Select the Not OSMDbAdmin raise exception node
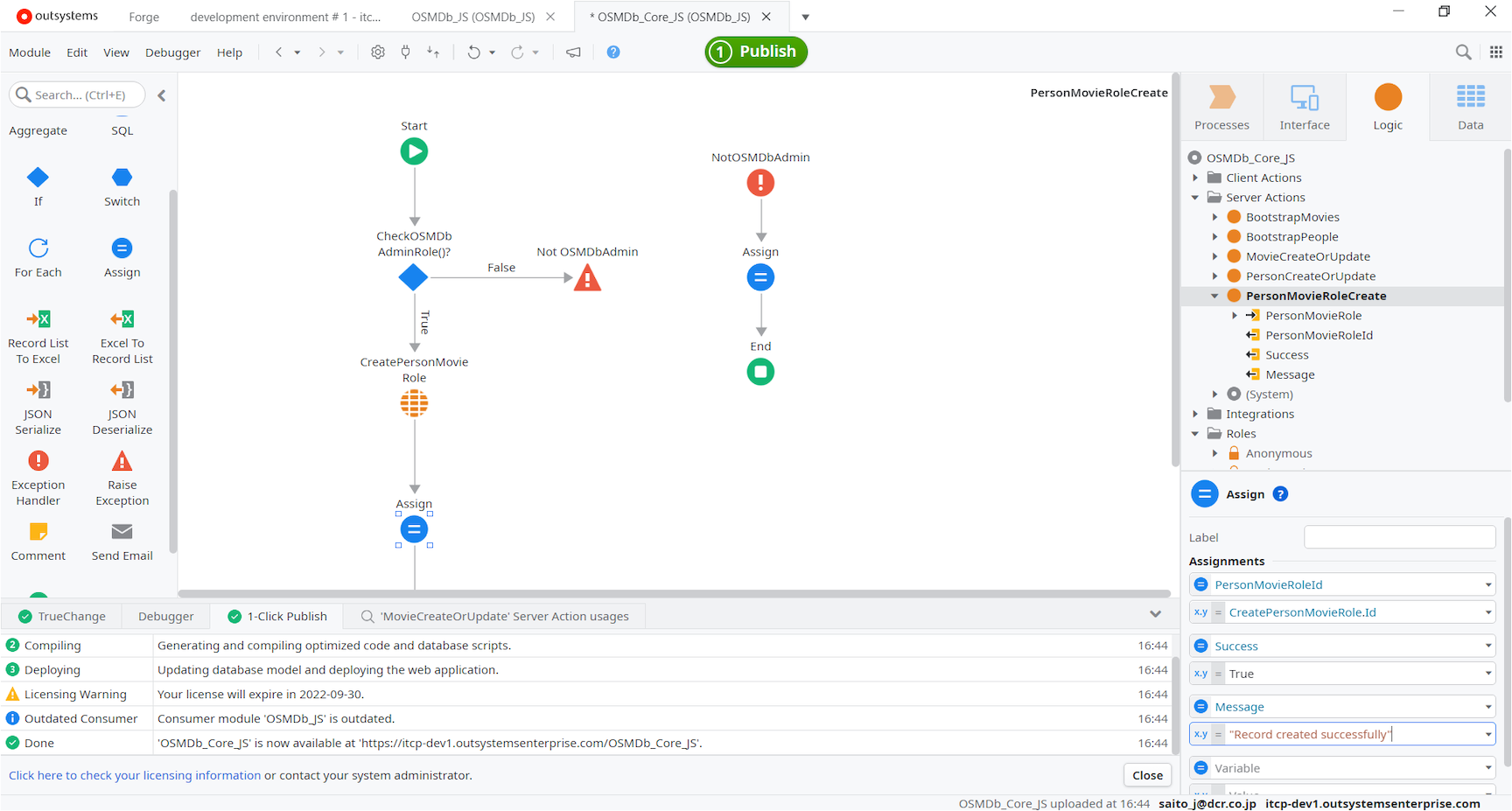Image resolution: width=1512 pixels, height=811 pixels. 587,278
